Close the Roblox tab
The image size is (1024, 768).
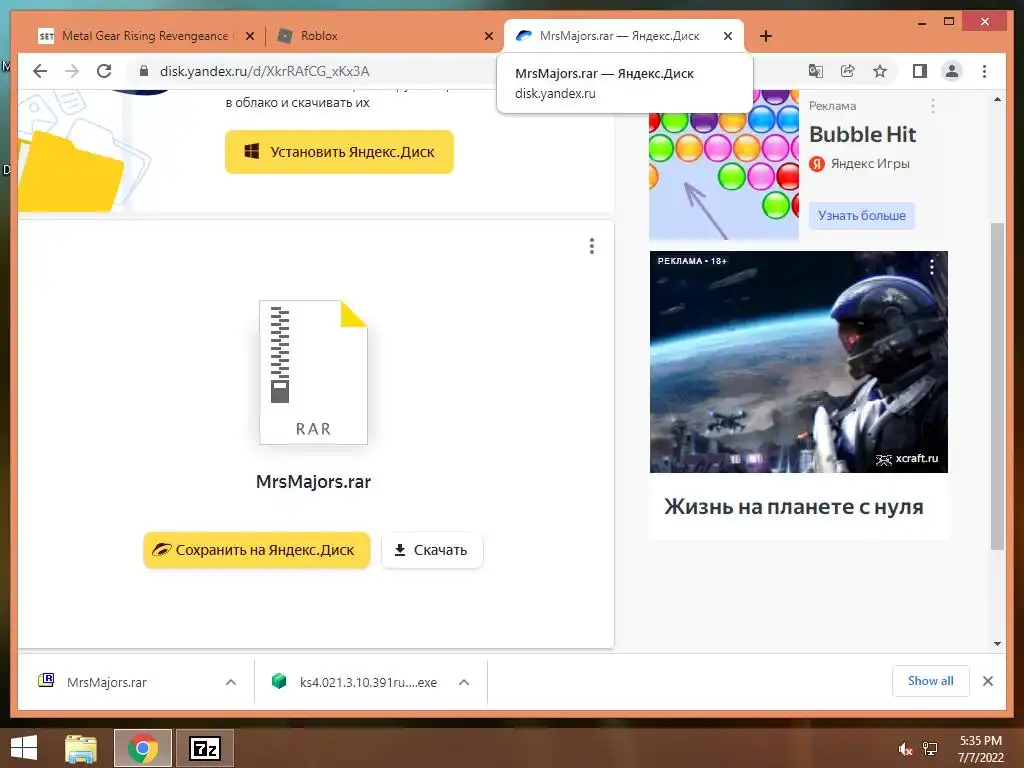(488, 36)
